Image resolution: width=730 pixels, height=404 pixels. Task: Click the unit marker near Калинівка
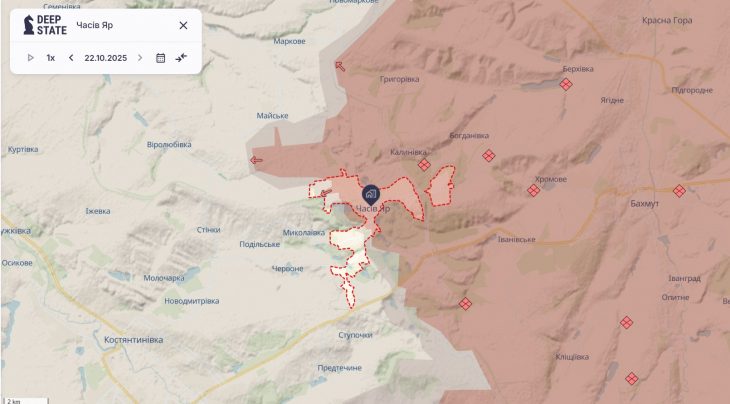(x=424, y=165)
